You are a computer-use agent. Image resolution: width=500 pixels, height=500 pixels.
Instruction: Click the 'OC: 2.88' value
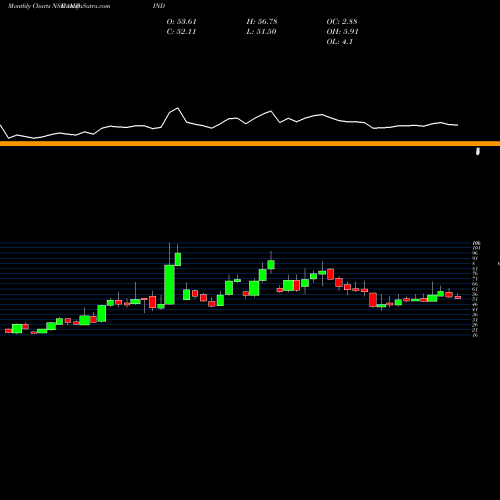click(x=342, y=22)
